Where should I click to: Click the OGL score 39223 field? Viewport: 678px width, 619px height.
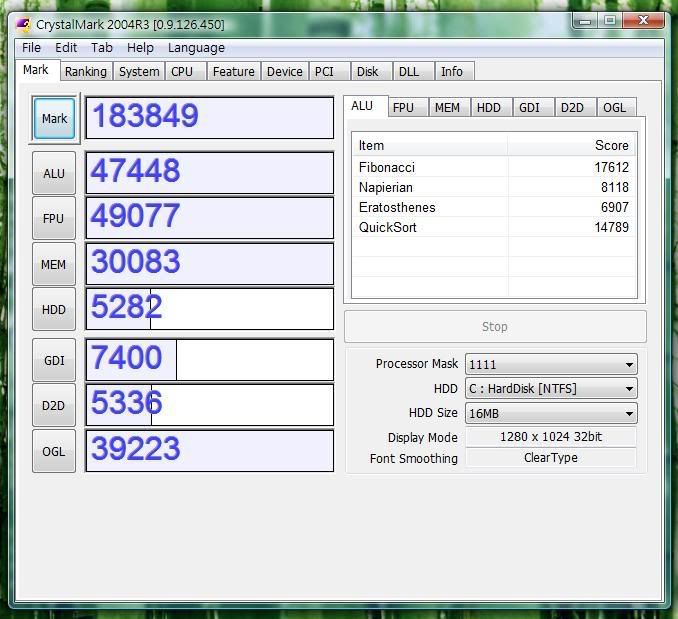pyautogui.click(x=210, y=451)
